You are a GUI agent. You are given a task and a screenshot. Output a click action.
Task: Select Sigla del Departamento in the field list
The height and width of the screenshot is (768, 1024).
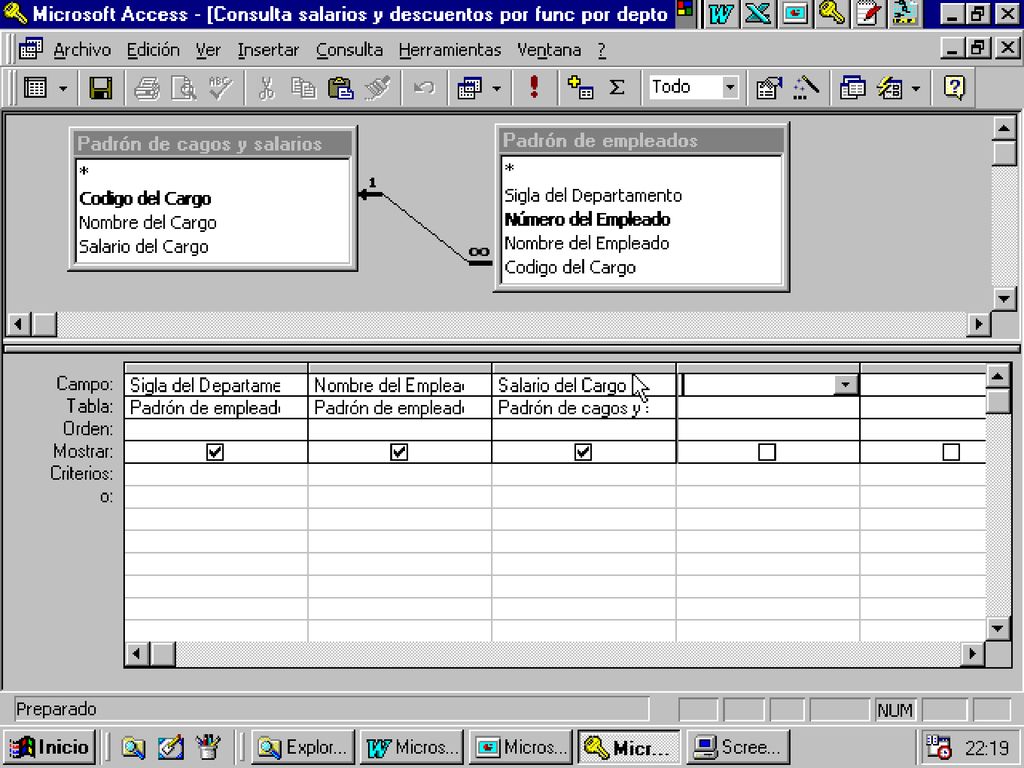593,195
